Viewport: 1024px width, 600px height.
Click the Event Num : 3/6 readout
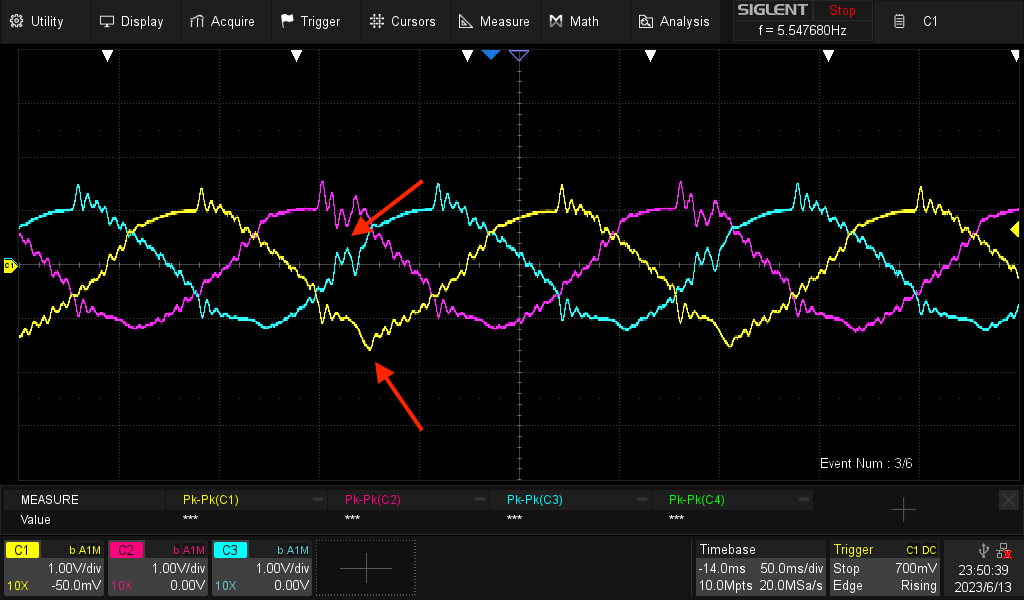click(866, 463)
